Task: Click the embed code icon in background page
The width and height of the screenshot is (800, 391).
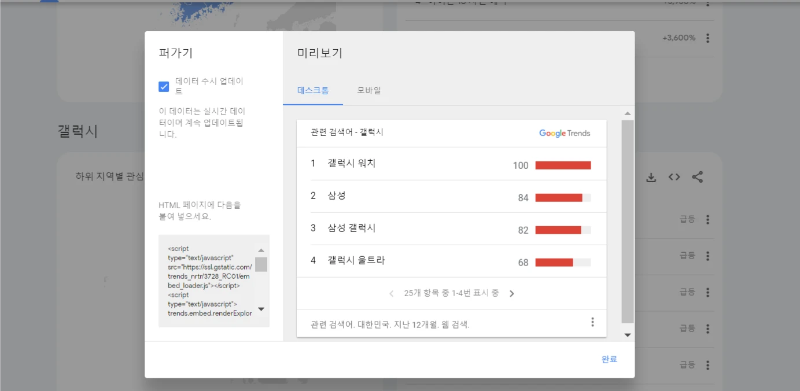Action: [x=674, y=178]
